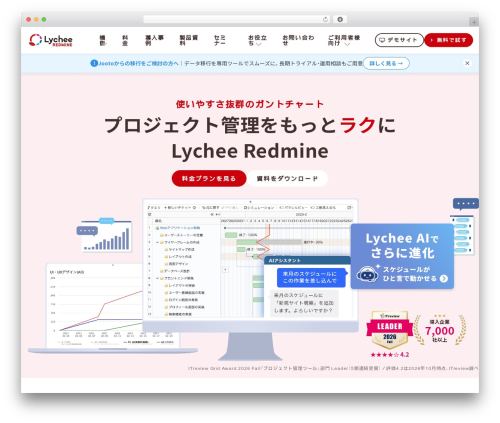The width and height of the screenshot is (500, 423).
Task: Click the 使いやすさ抜群のガントチャート tagline
Action: [x=250, y=104]
